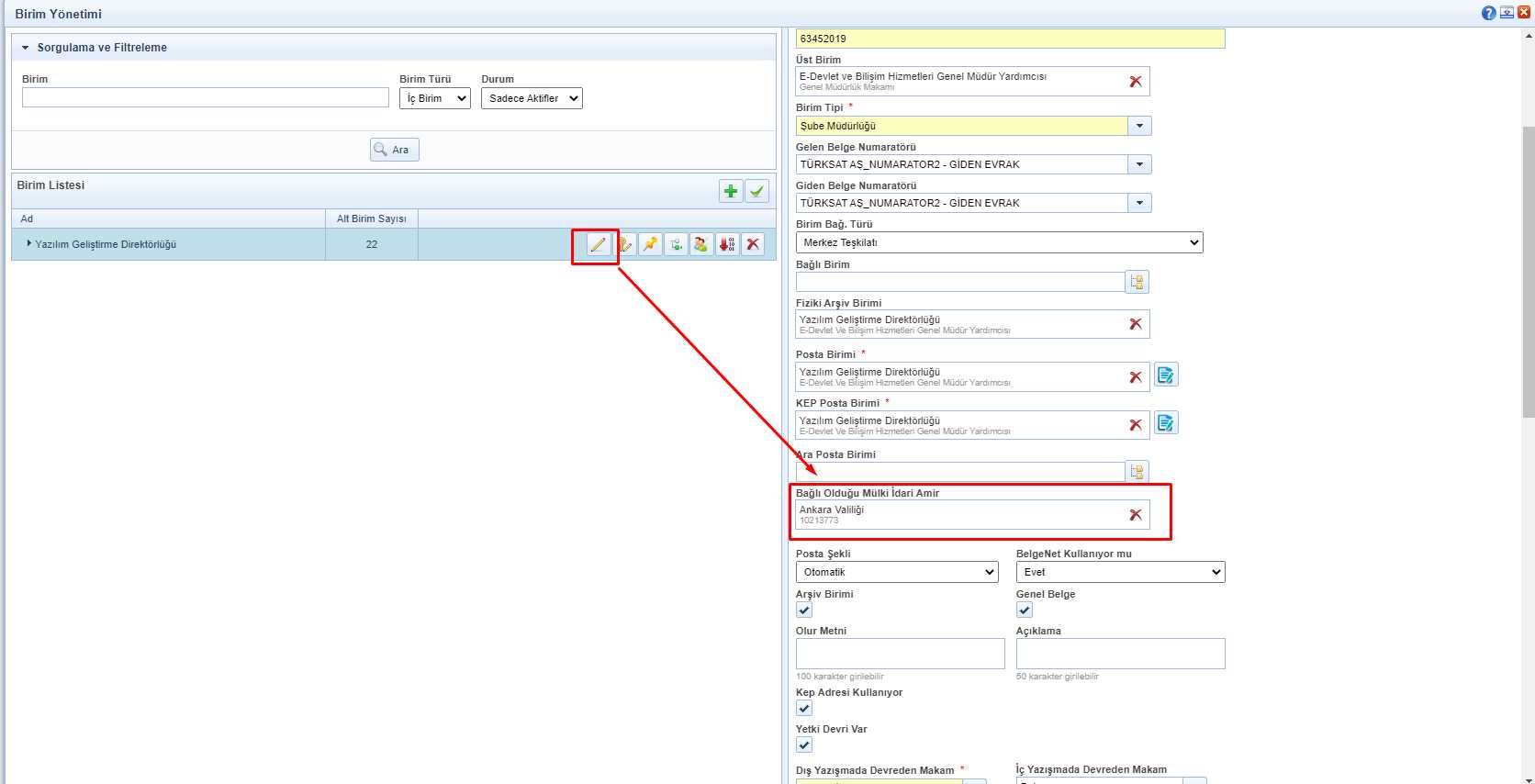This screenshot has height=784, width=1535.
Task: Open the Posta Şekli dropdown
Action: (896, 572)
